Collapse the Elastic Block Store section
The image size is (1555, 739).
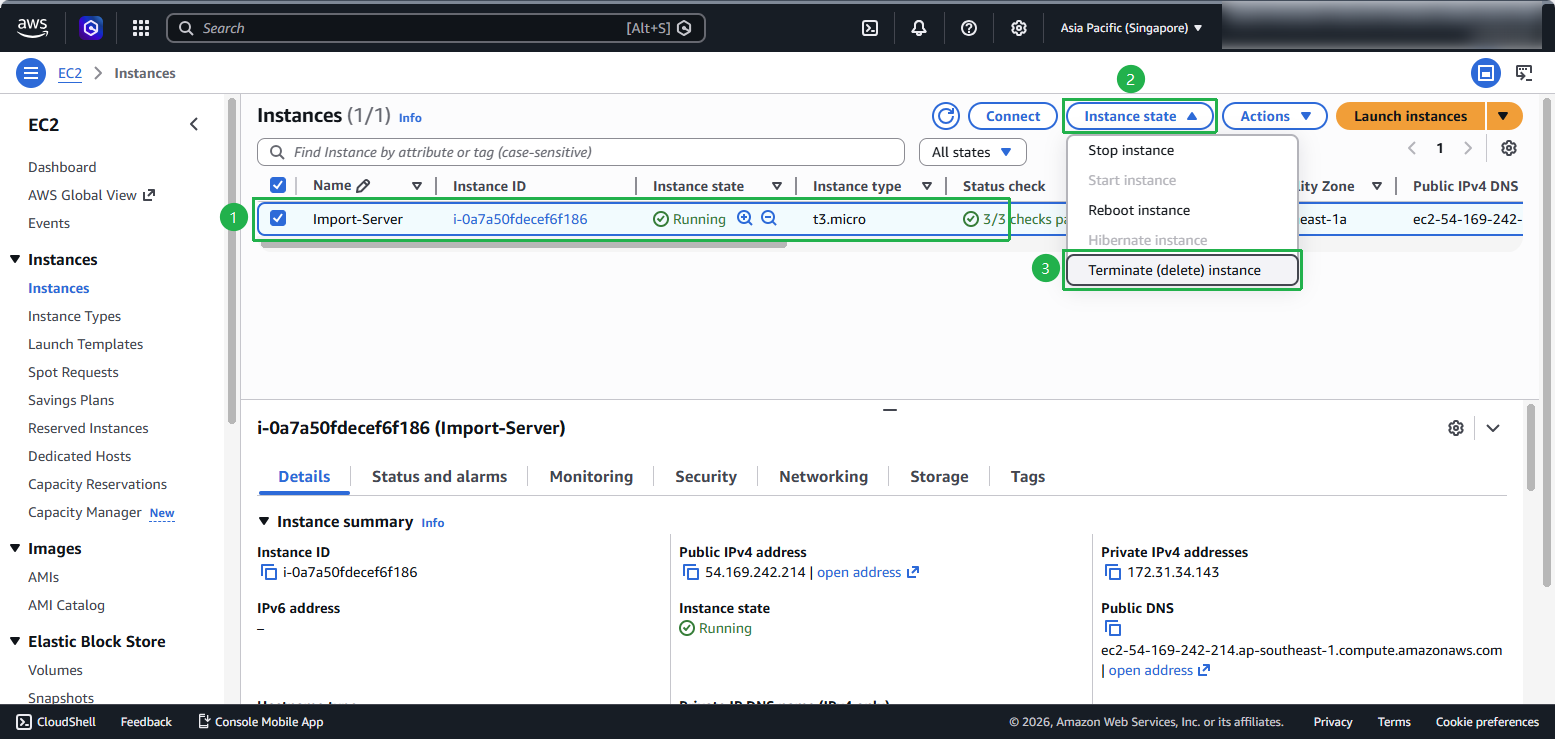pyautogui.click(x=15, y=642)
